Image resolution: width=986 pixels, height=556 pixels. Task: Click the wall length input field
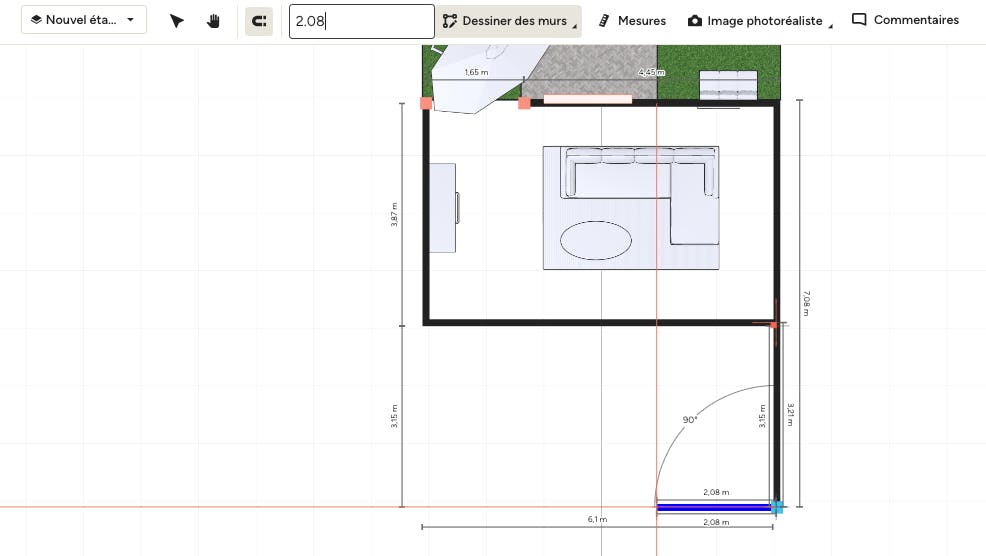(x=361, y=21)
